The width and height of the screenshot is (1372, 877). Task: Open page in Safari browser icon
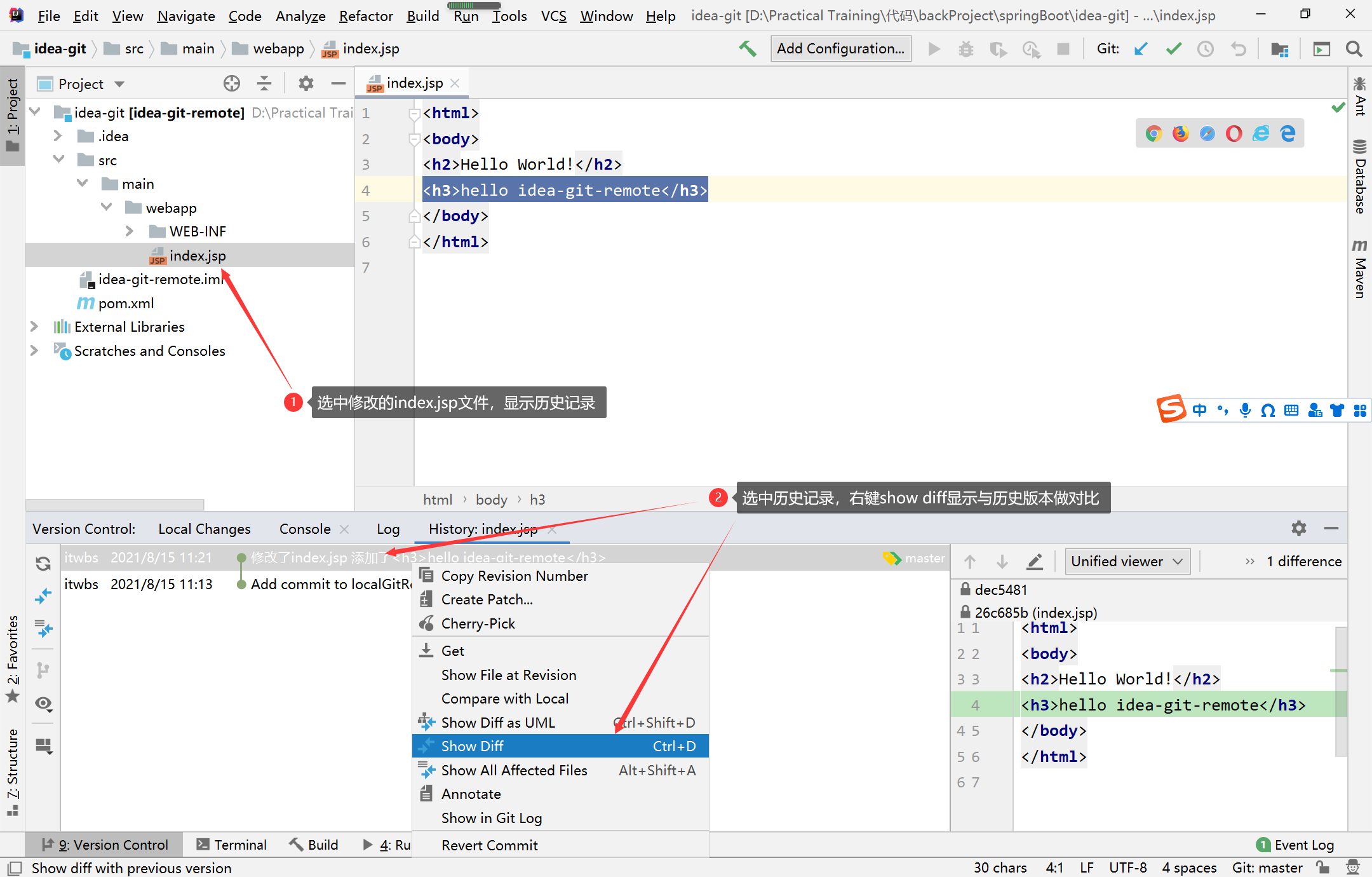[x=1207, y=133]
